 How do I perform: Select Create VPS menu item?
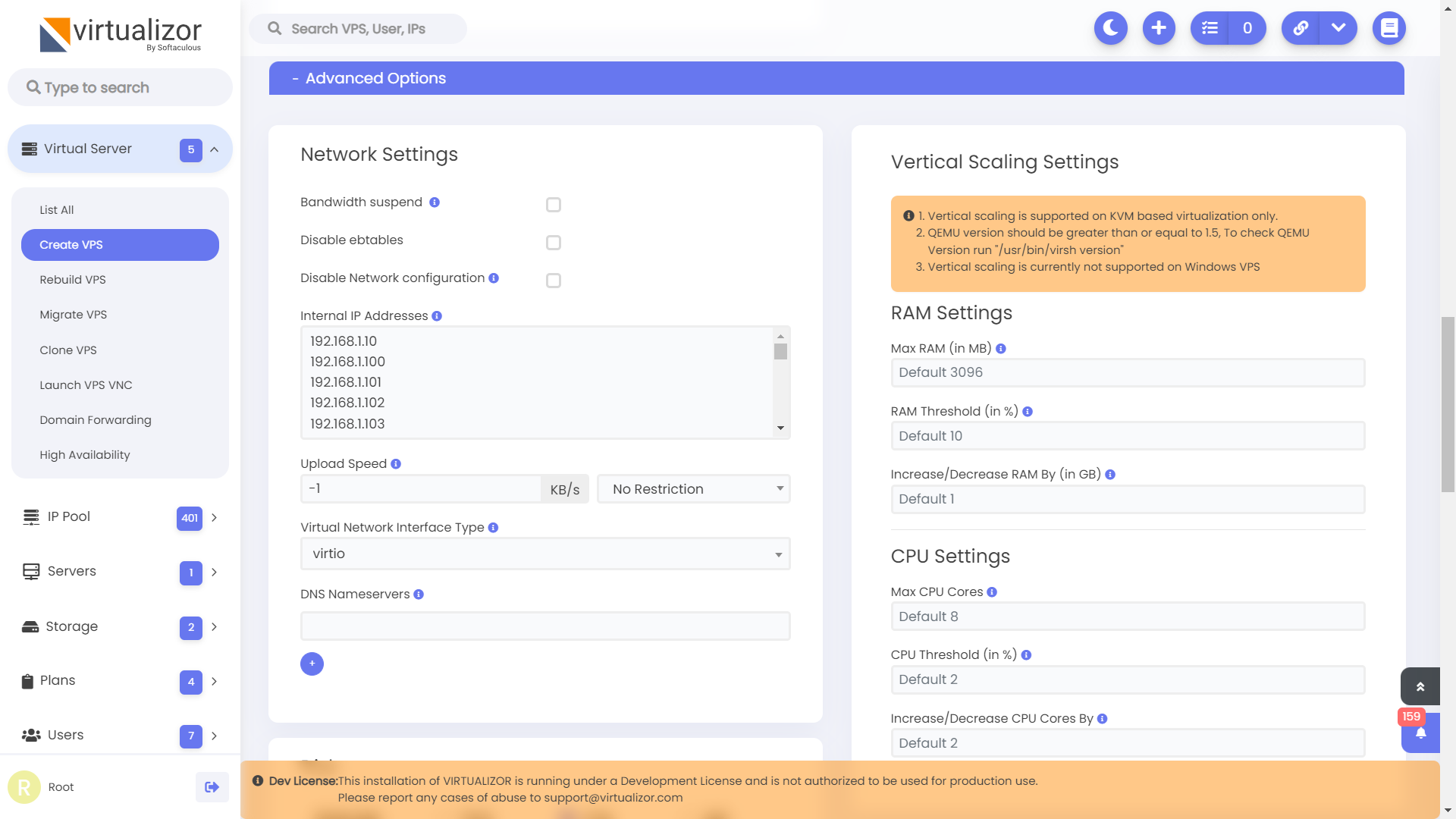[120, 245]
